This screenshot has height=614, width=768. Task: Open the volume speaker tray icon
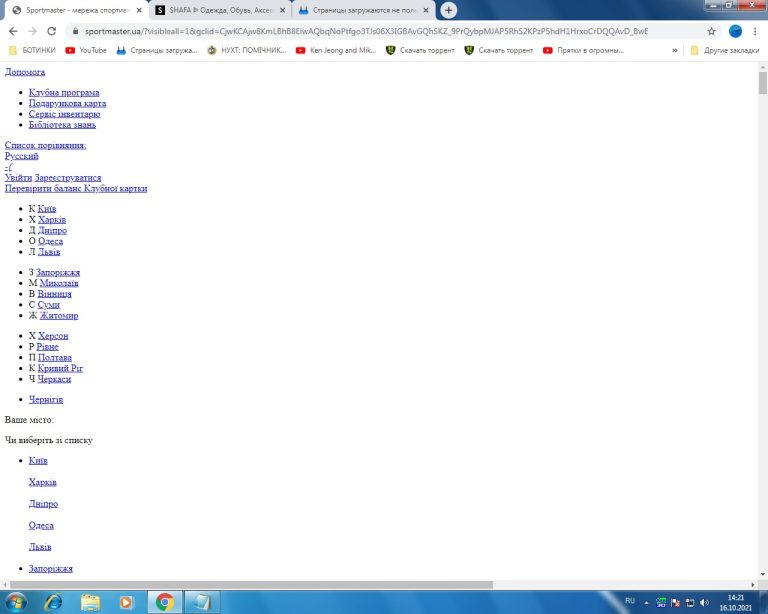[x=704, y=602]
